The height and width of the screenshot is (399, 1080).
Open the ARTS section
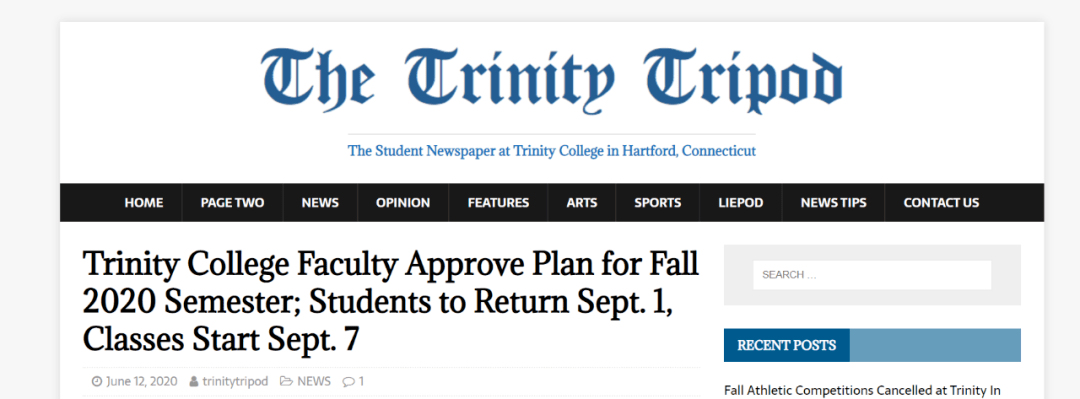[582, 203]
